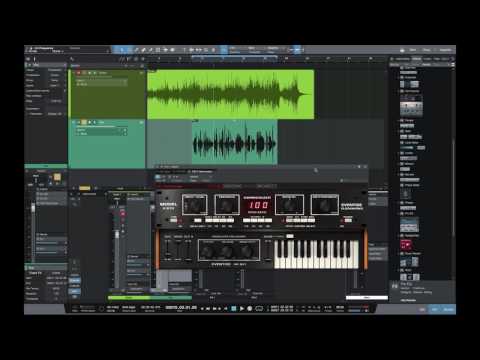Click the Edit button at bottom right
The image size is (480, 360).
pyautogui.click(x=422, y=310)
